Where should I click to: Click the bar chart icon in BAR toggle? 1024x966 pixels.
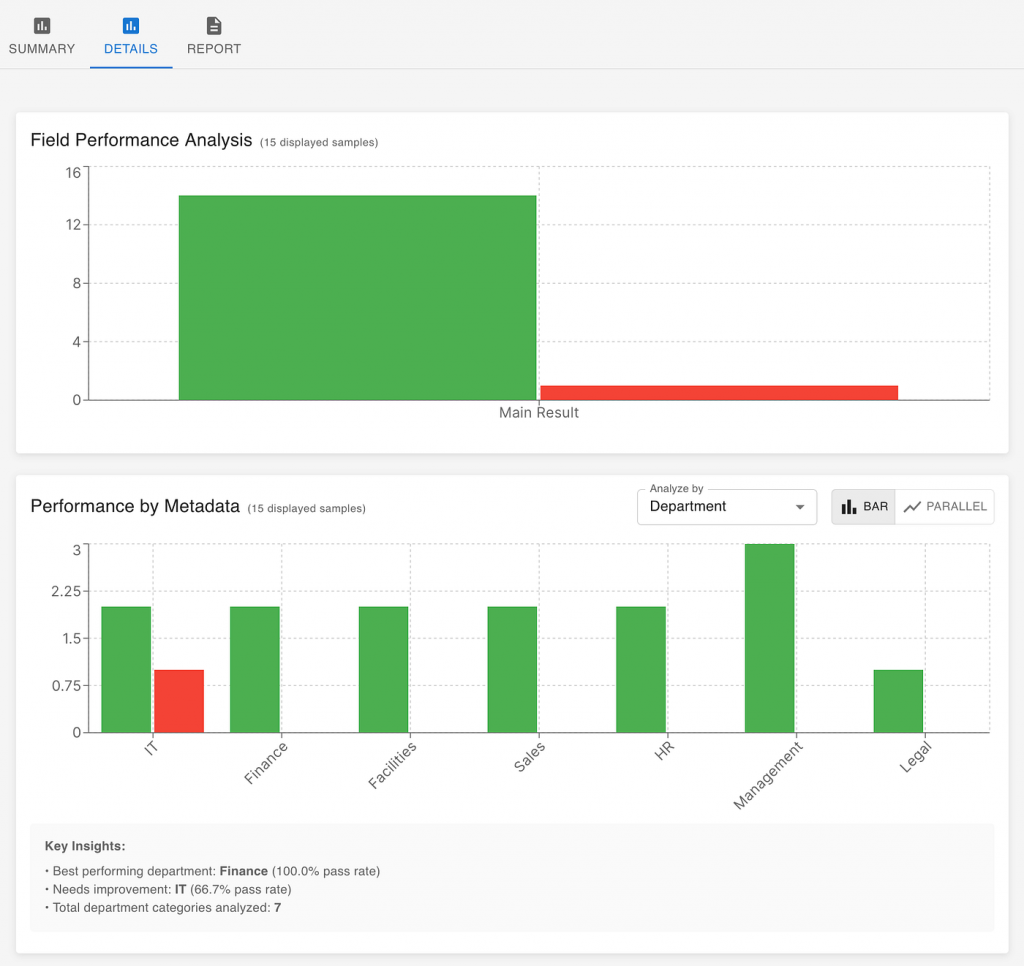(x=849, y=507)
